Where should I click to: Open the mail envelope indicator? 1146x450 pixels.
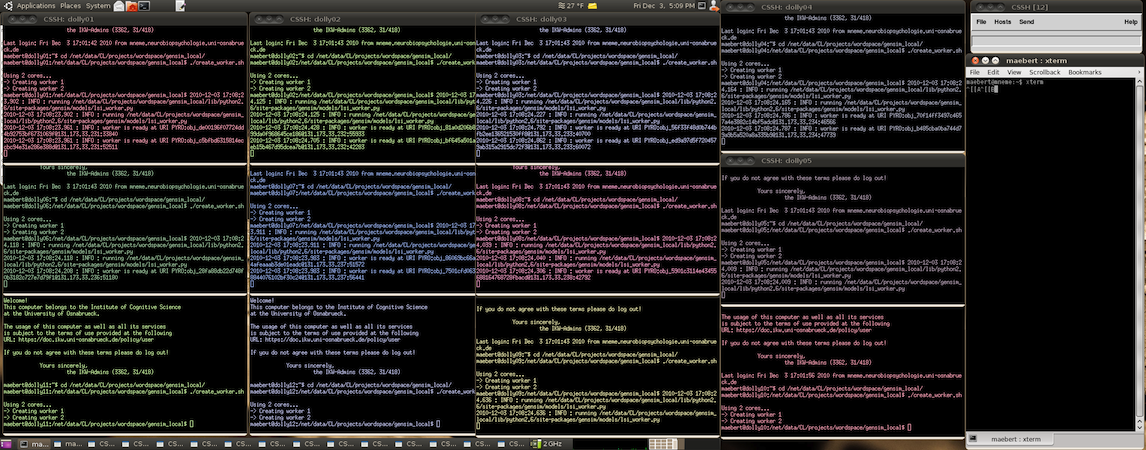pos(592,6)
